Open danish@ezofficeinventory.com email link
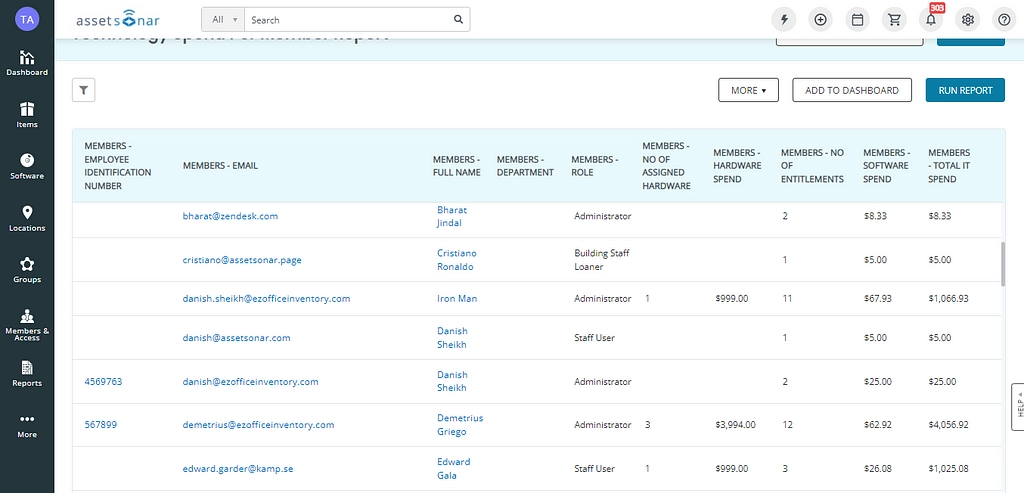The height and width of the screenshot is (493, 1024). pyautogui.click(x=250, y=381)
